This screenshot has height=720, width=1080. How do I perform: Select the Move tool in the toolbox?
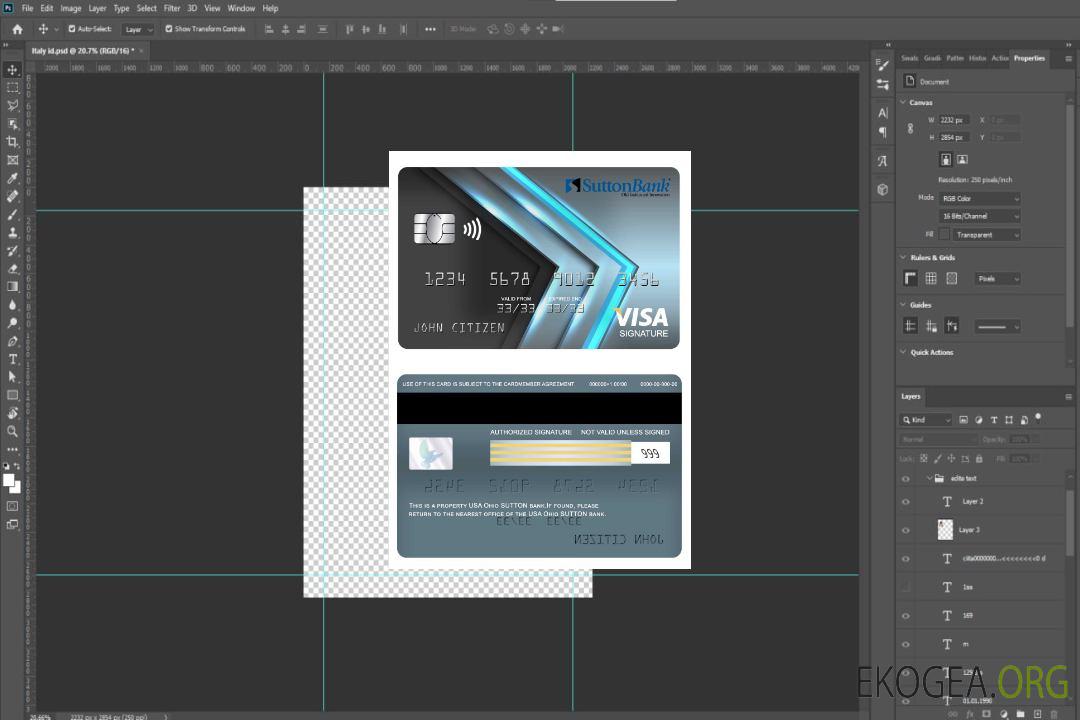12,70
